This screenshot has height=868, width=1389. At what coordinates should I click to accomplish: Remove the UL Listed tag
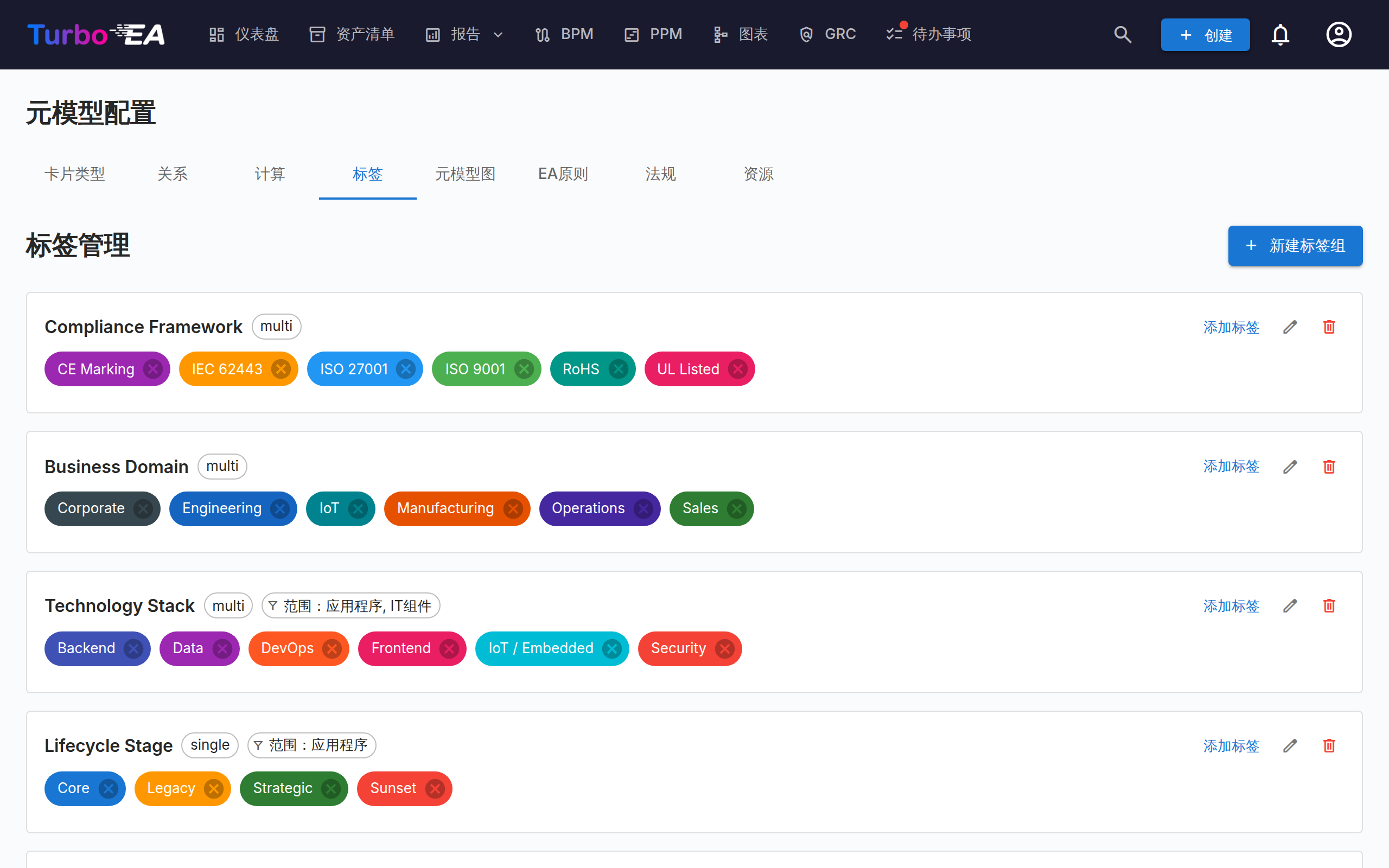[737, 369]
